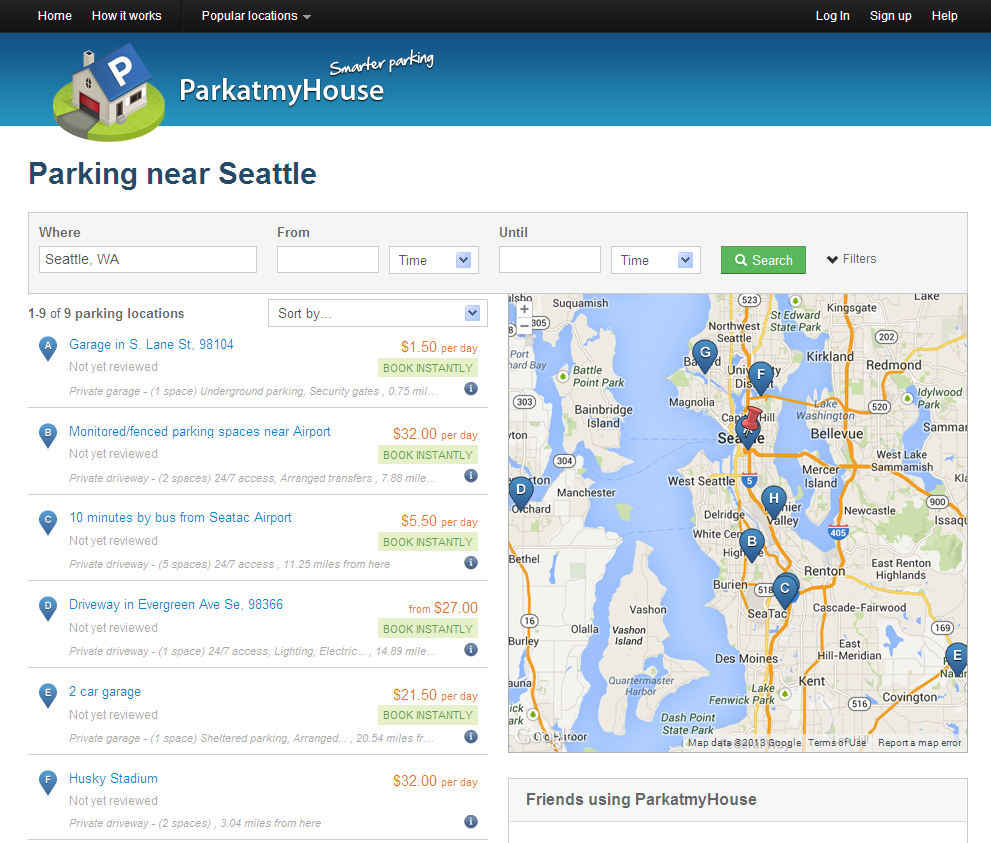Viewport: 991px width, 843px height.
Task: Click map pin C near SeaTac
Action: tap(785, 591)
